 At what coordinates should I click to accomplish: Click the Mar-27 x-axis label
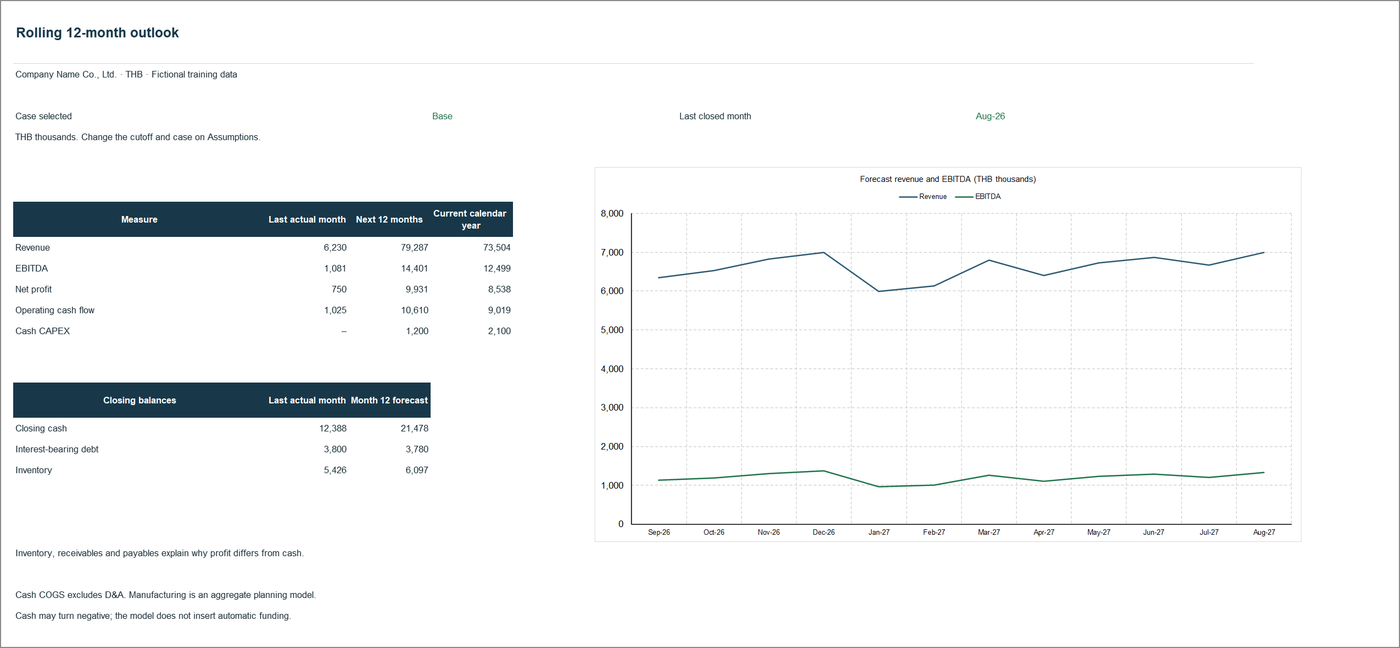point(989,533)
